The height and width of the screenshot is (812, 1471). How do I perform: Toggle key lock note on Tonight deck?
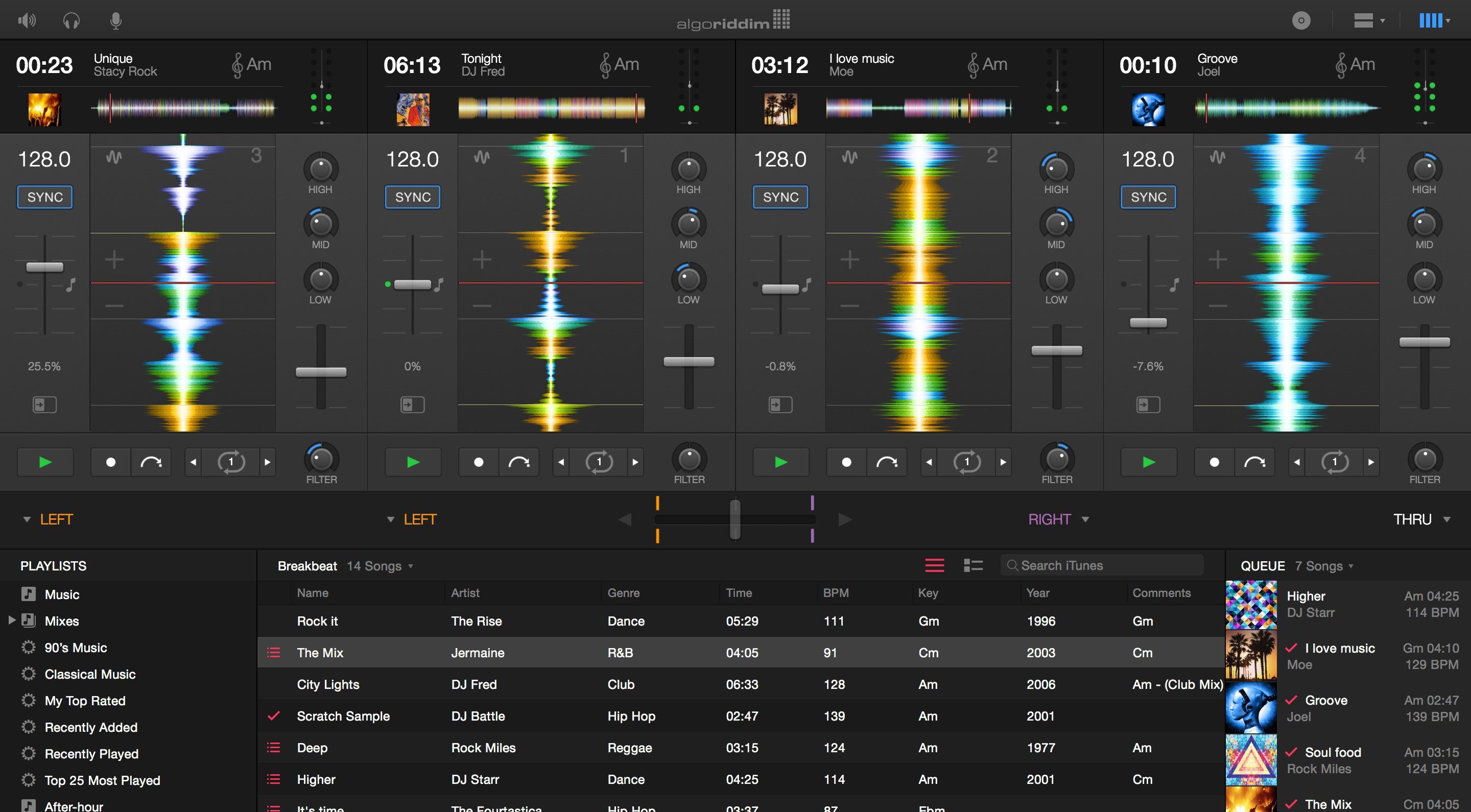point(439,284)
